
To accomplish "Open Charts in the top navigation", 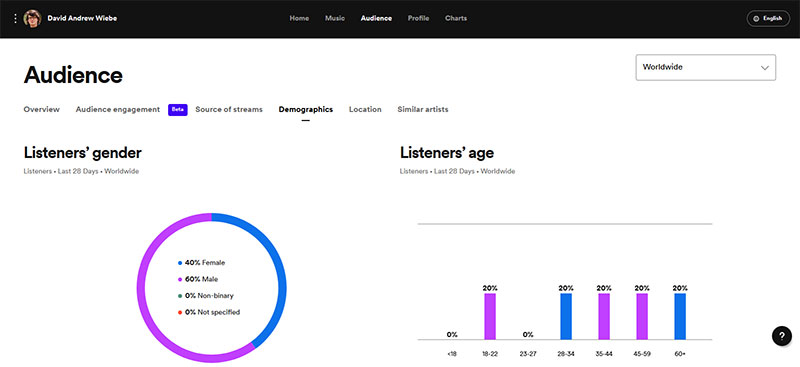I will [456, 18].
